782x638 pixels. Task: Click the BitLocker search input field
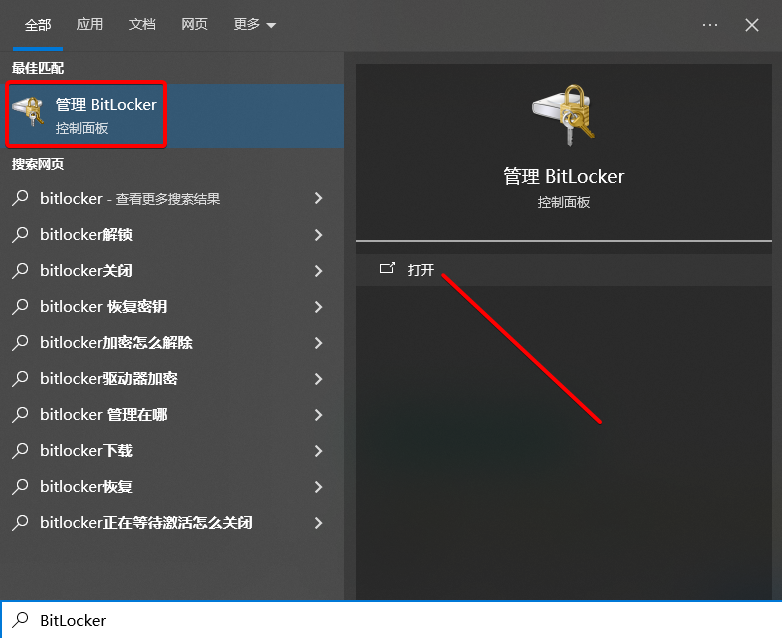(391, 620)
